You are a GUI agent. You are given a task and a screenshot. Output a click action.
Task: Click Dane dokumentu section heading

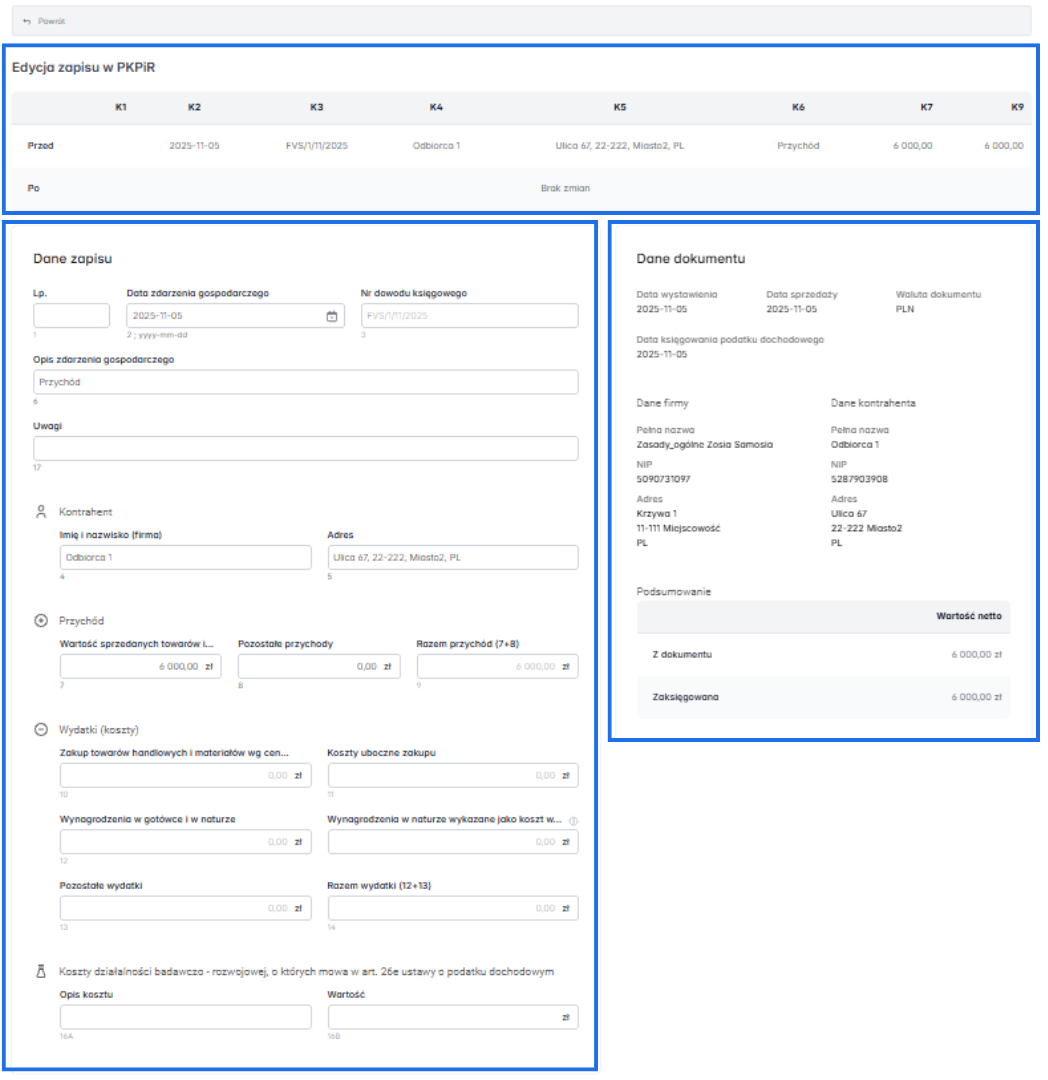tap(691, 259)
